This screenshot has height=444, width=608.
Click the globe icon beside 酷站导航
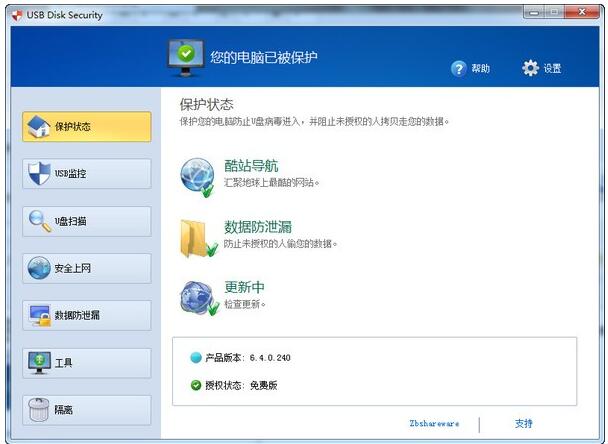tap(198, 177)
